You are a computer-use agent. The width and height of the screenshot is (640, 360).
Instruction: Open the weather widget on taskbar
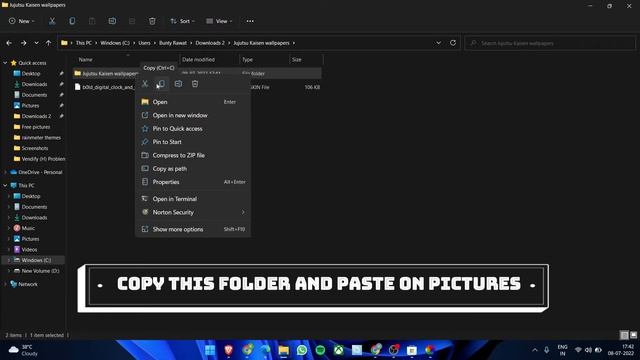[24, 350]
